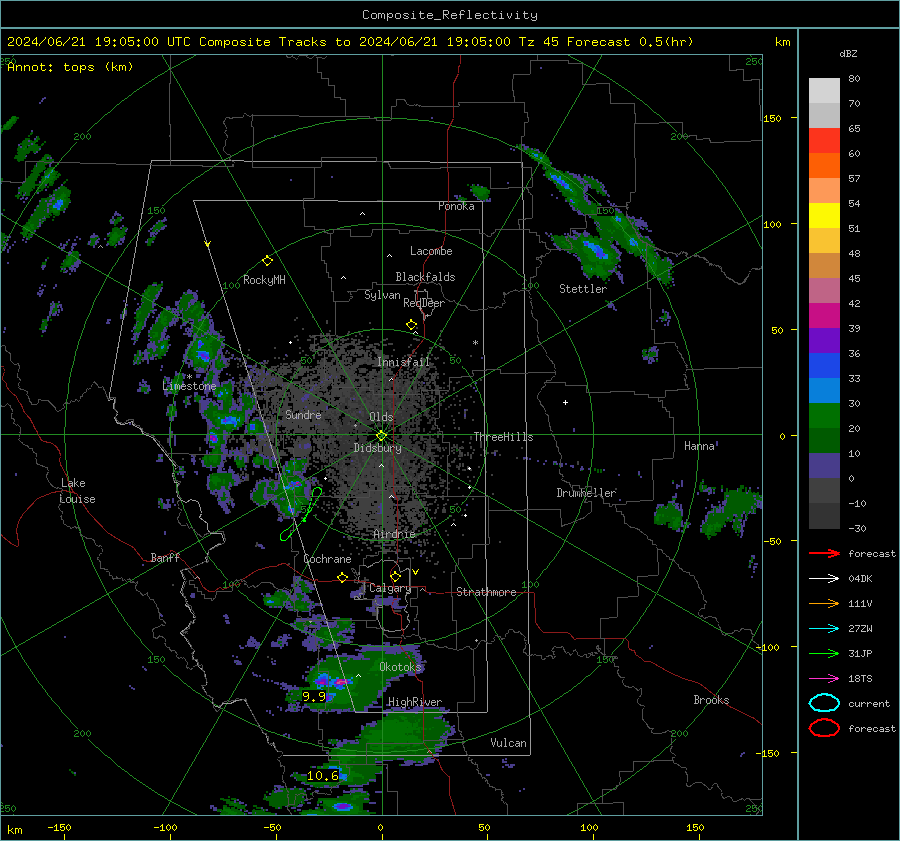Click the yellow diamond marker beside RockyMH
900x841 pixels.
[267, 261]
